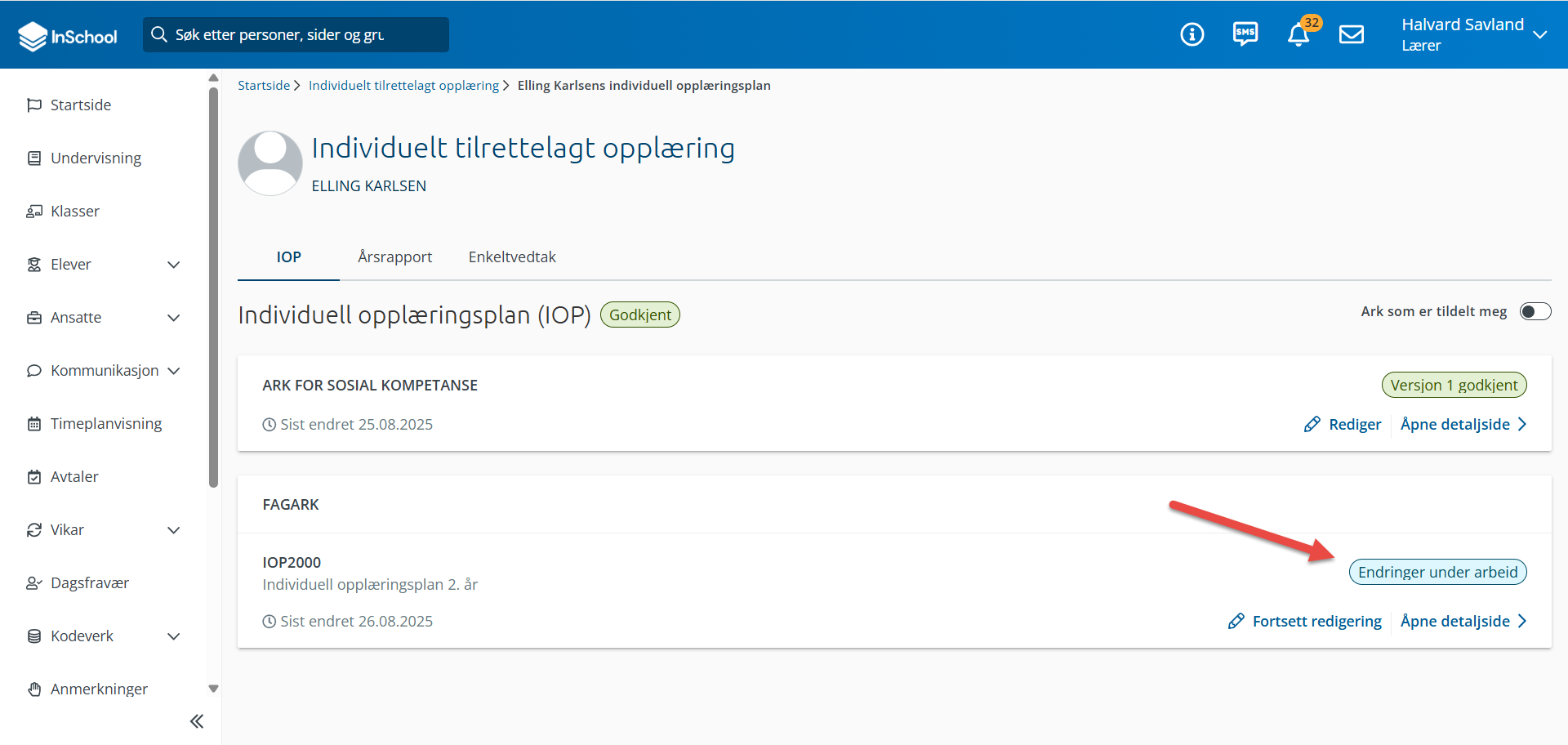Switch to the IOP tab
The image size is (1568, 745).
coord(288,257)
